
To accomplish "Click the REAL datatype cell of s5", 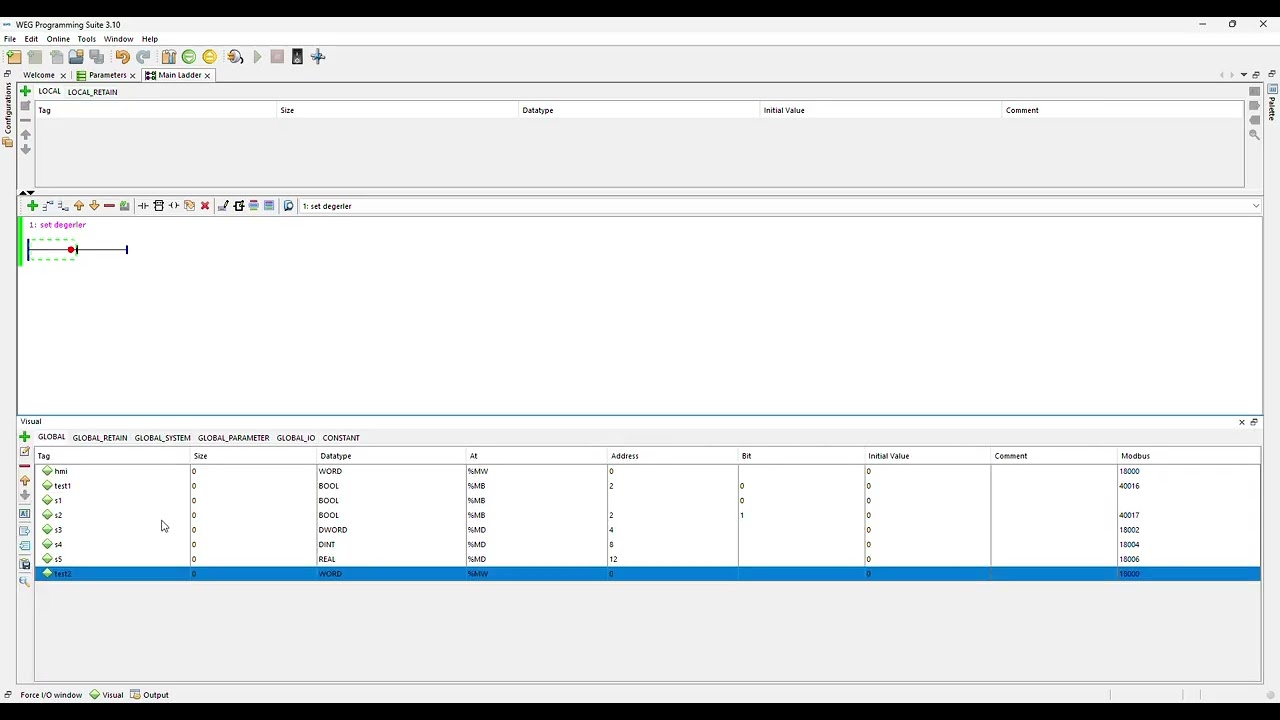I will [x=392, y=559].
